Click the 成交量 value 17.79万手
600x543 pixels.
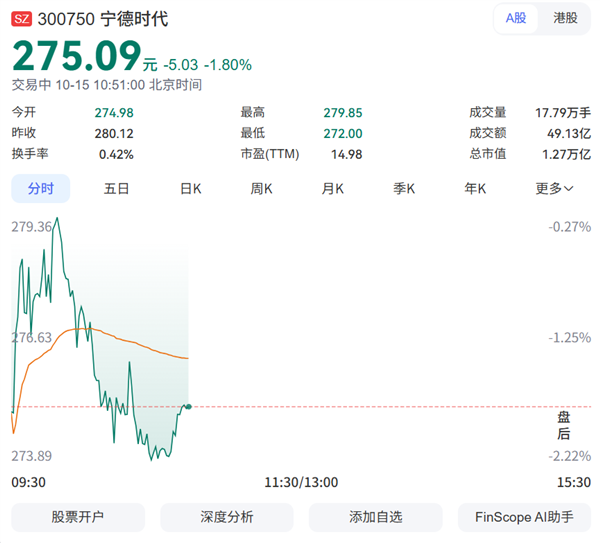coord(563,113)
